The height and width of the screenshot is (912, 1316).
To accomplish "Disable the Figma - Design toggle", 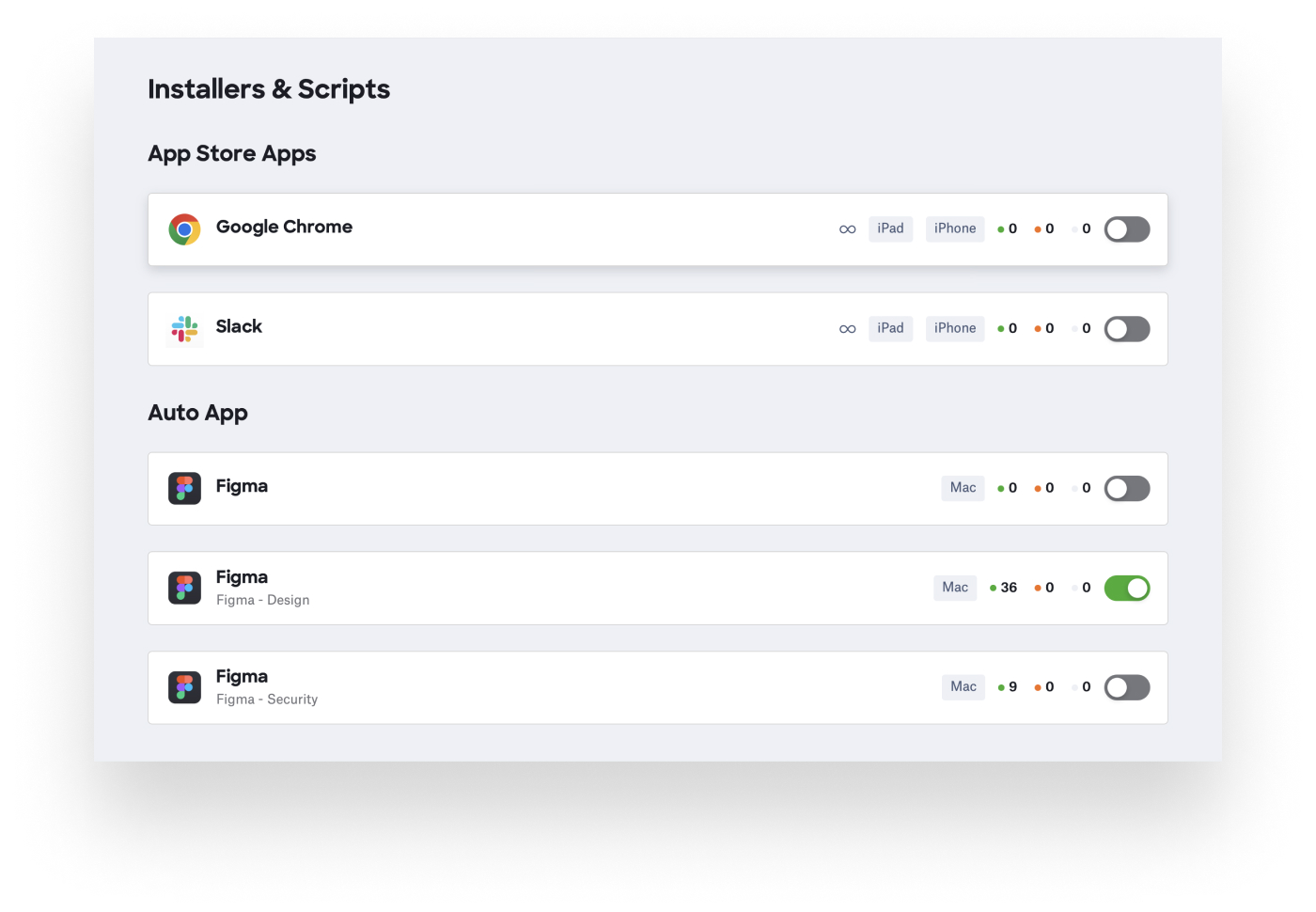I will click(x=1126, y=589).
